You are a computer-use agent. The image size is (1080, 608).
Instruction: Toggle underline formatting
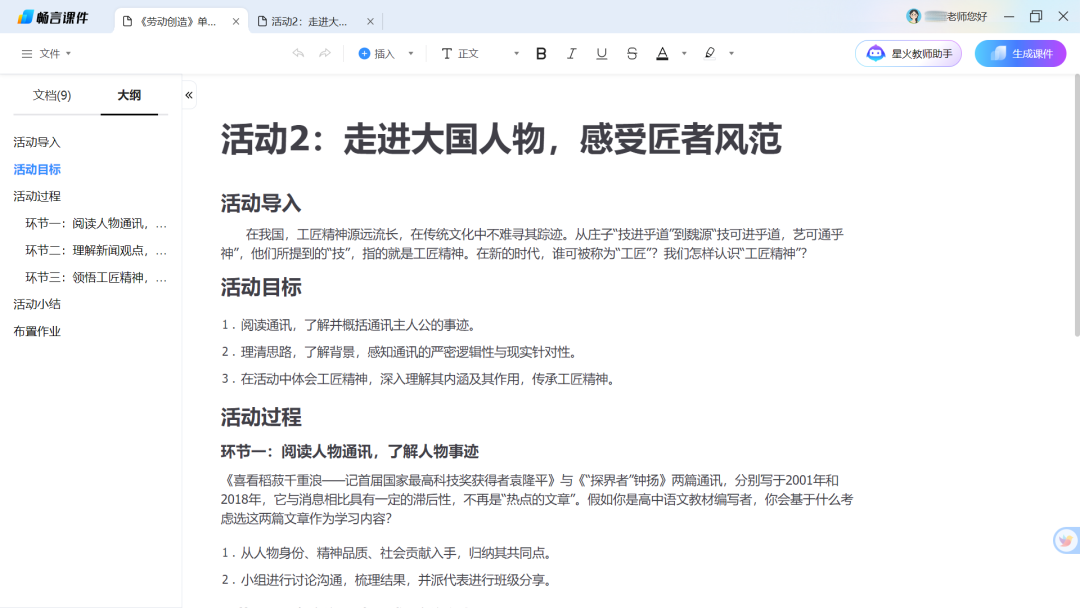click(x=601, y=54)
